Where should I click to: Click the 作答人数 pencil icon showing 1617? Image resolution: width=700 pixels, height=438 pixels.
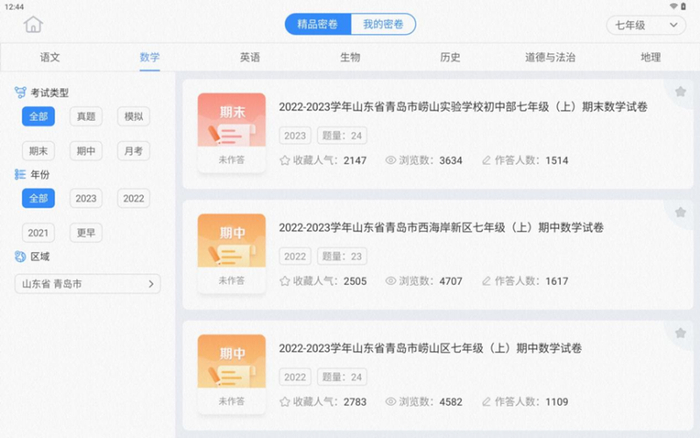point(487,280)
